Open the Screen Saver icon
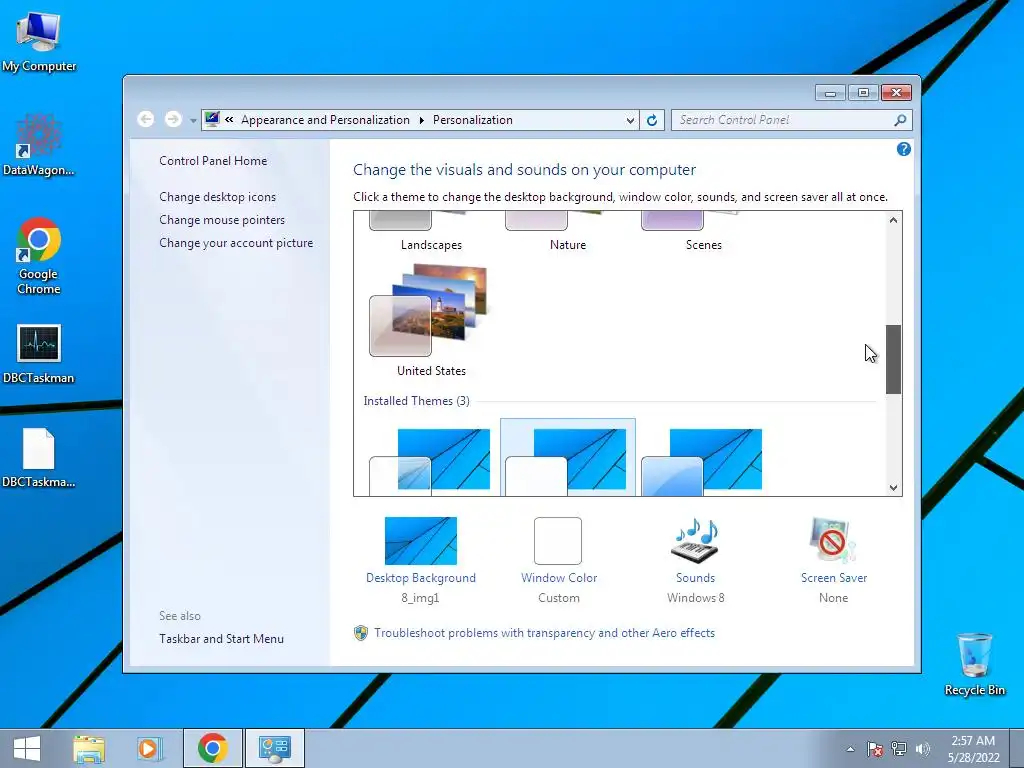This screenshot has height=768, width=1024. (833, 541)
